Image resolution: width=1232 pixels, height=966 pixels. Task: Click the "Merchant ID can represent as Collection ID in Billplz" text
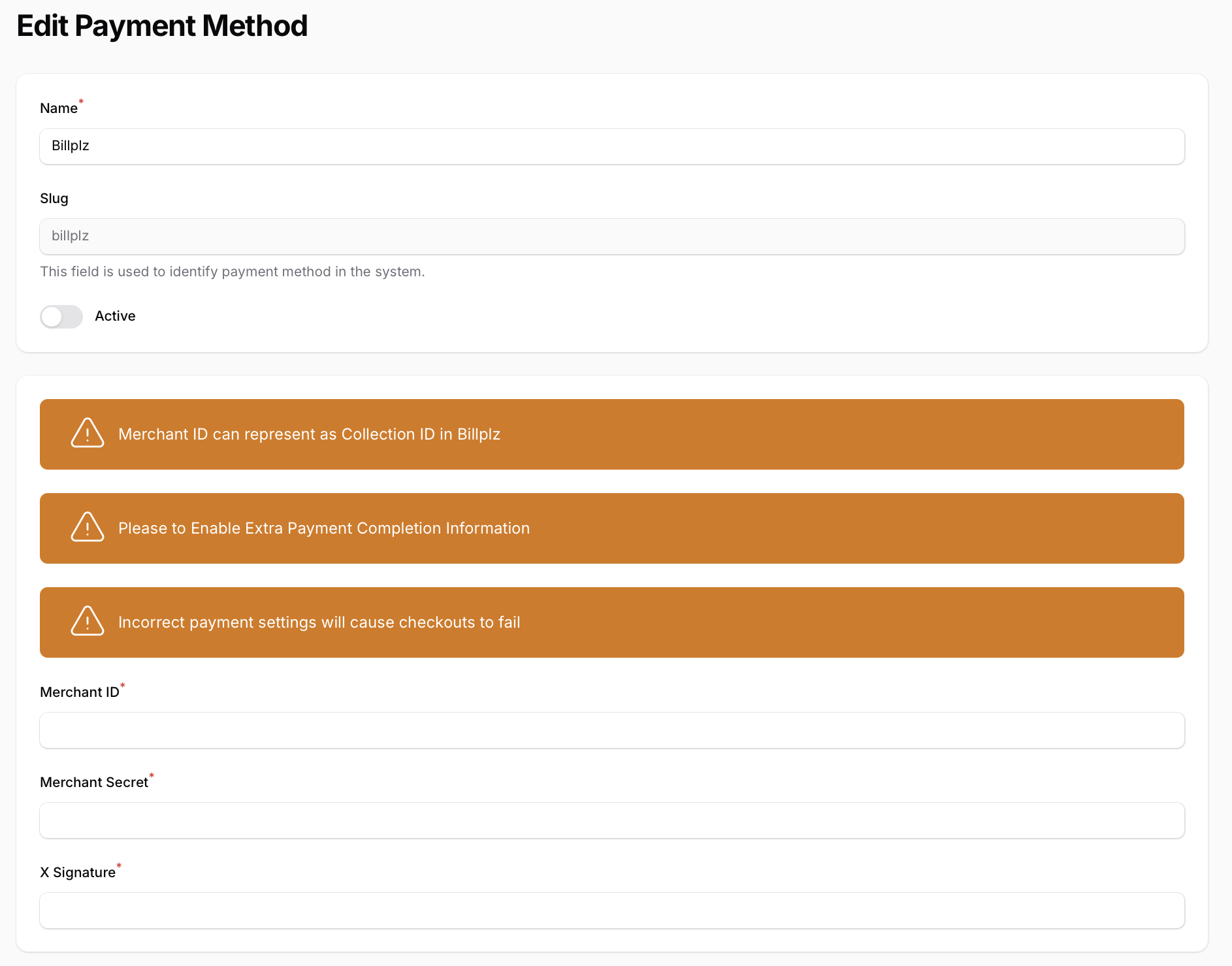tap(309, 434)
